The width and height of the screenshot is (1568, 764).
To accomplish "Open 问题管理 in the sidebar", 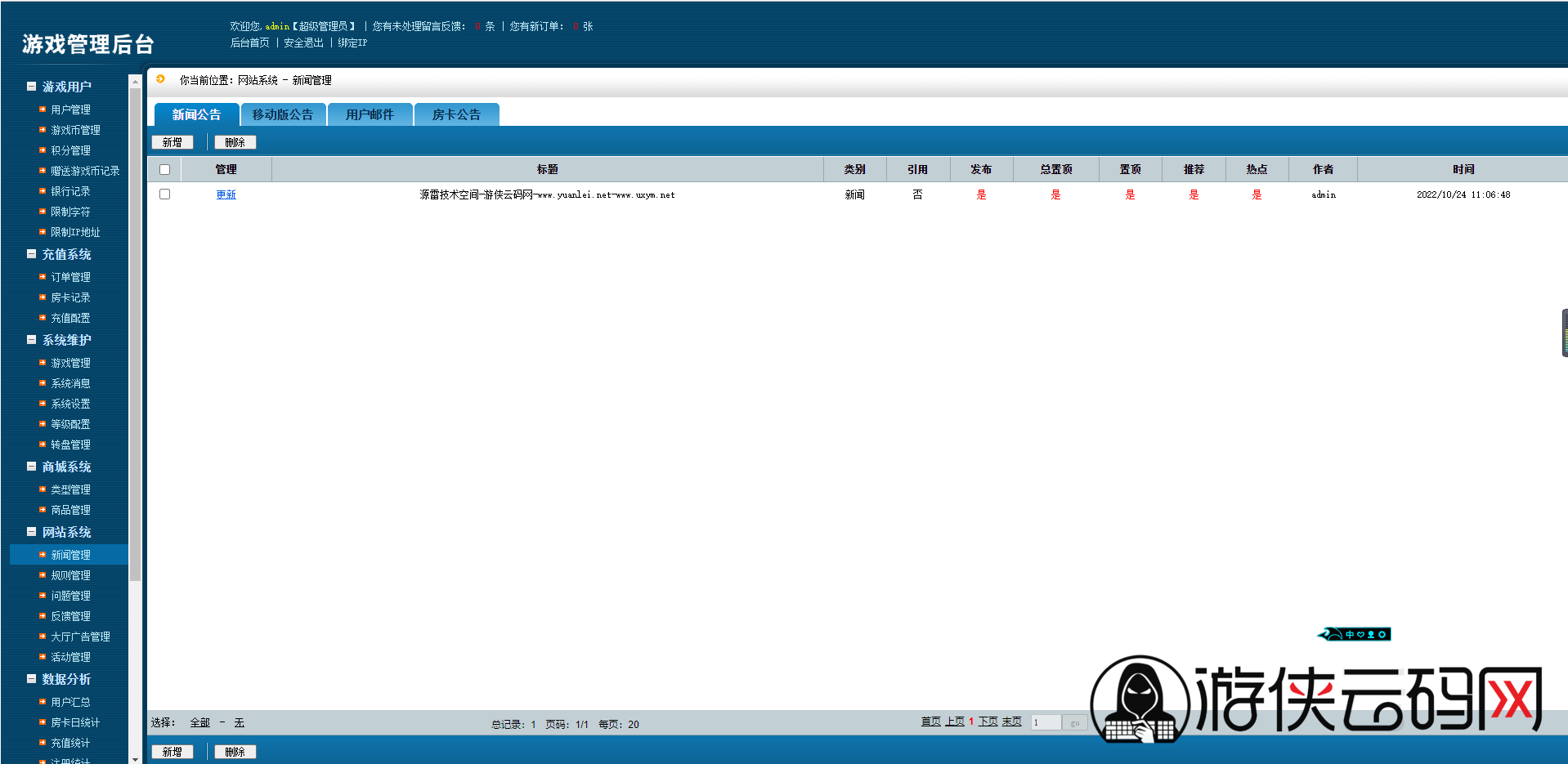I will pyautogui.click(x=70, y=596).
